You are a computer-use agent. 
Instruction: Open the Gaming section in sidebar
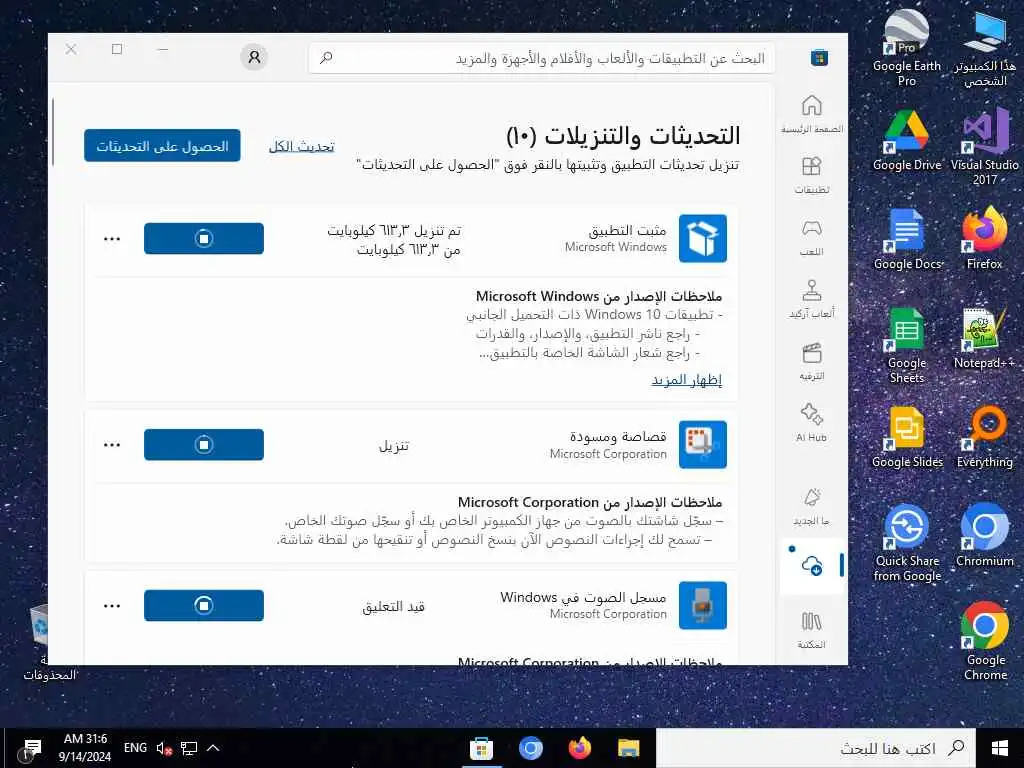point(812,237)
